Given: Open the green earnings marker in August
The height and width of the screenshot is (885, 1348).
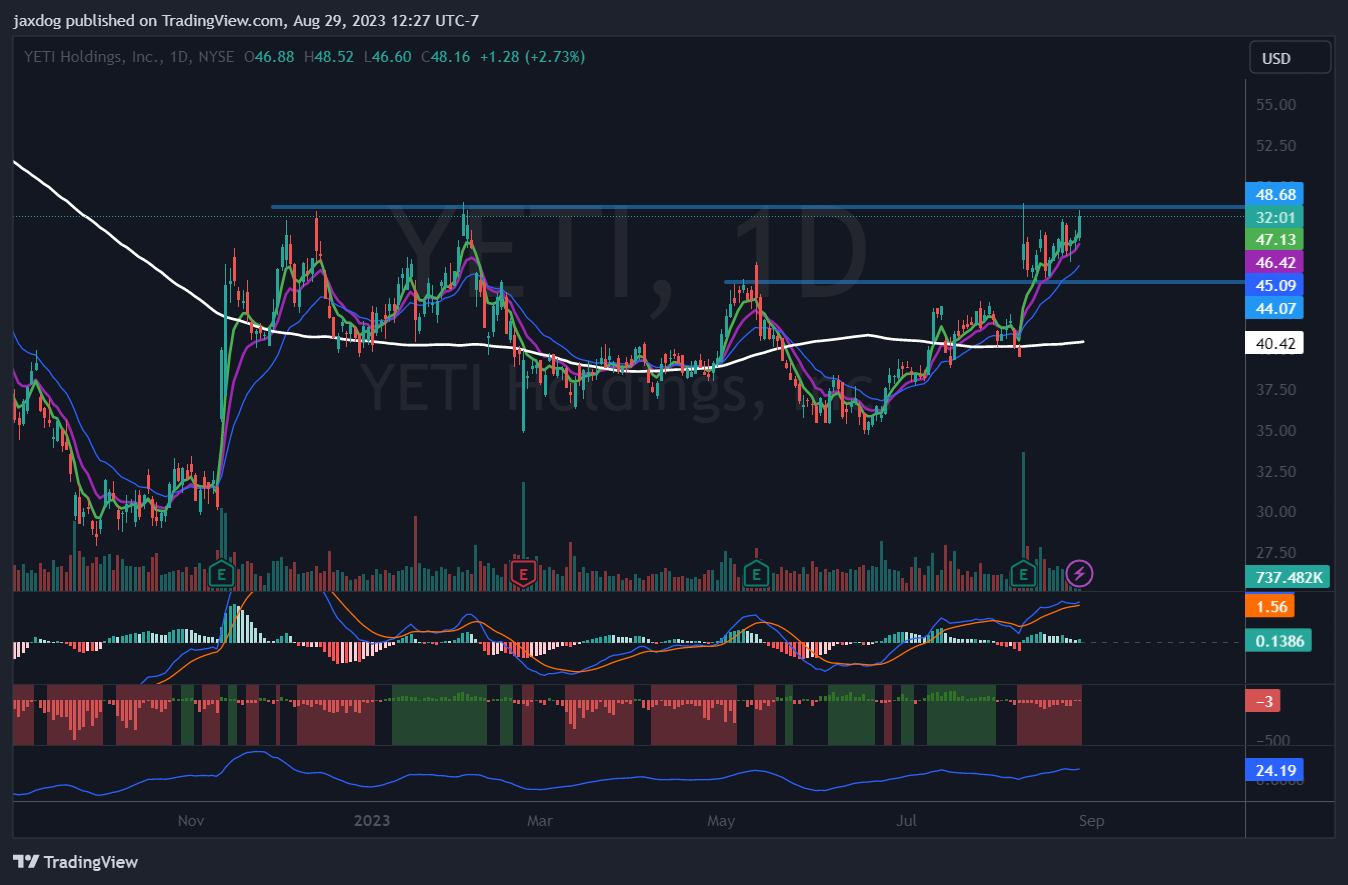Looking at the screenshot, I should (x=1022, y=574).
